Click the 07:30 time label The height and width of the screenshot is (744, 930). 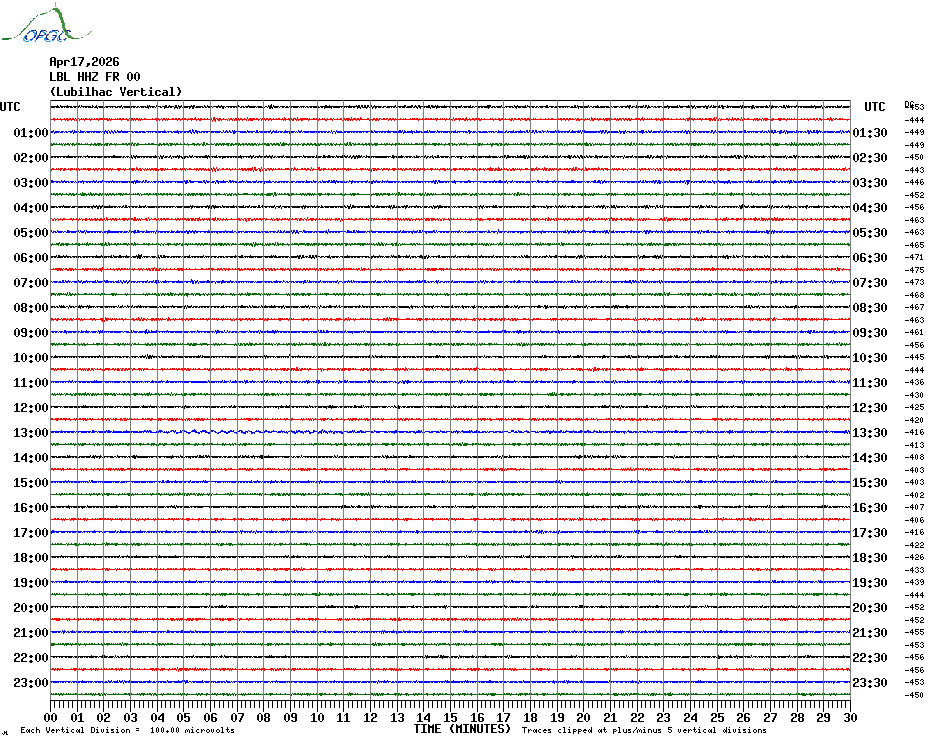tap(870, 282)
